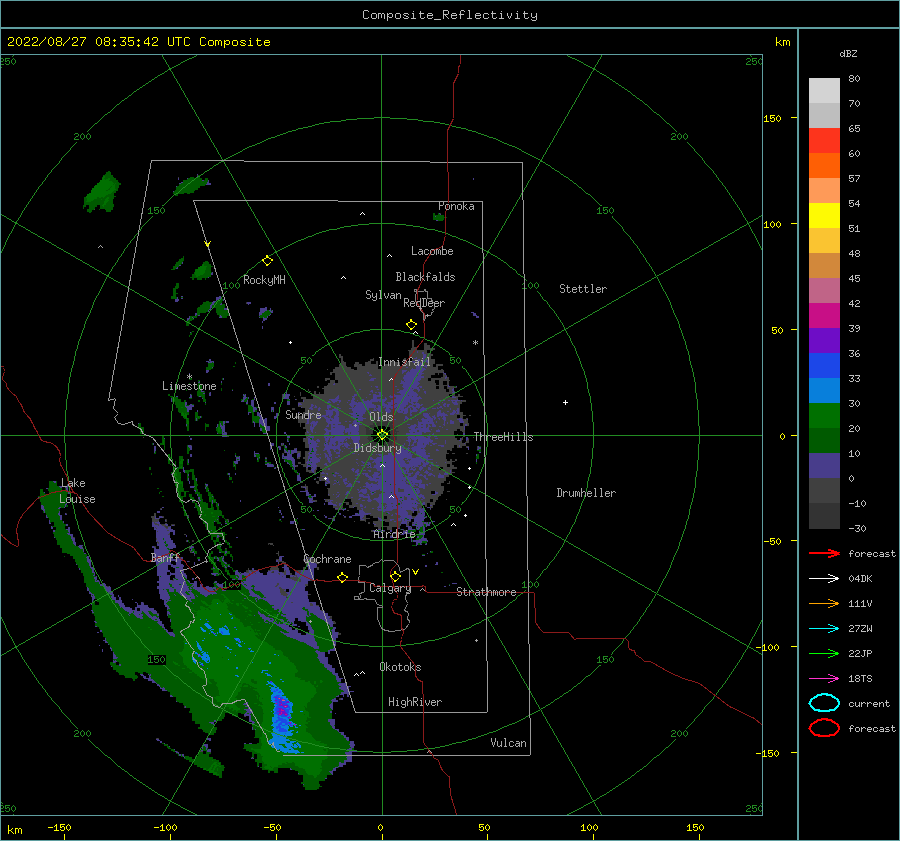Screen dimensions: 900x841
Task: Click the yellow radar-site marker at the map center
Action: coord(382,435)
